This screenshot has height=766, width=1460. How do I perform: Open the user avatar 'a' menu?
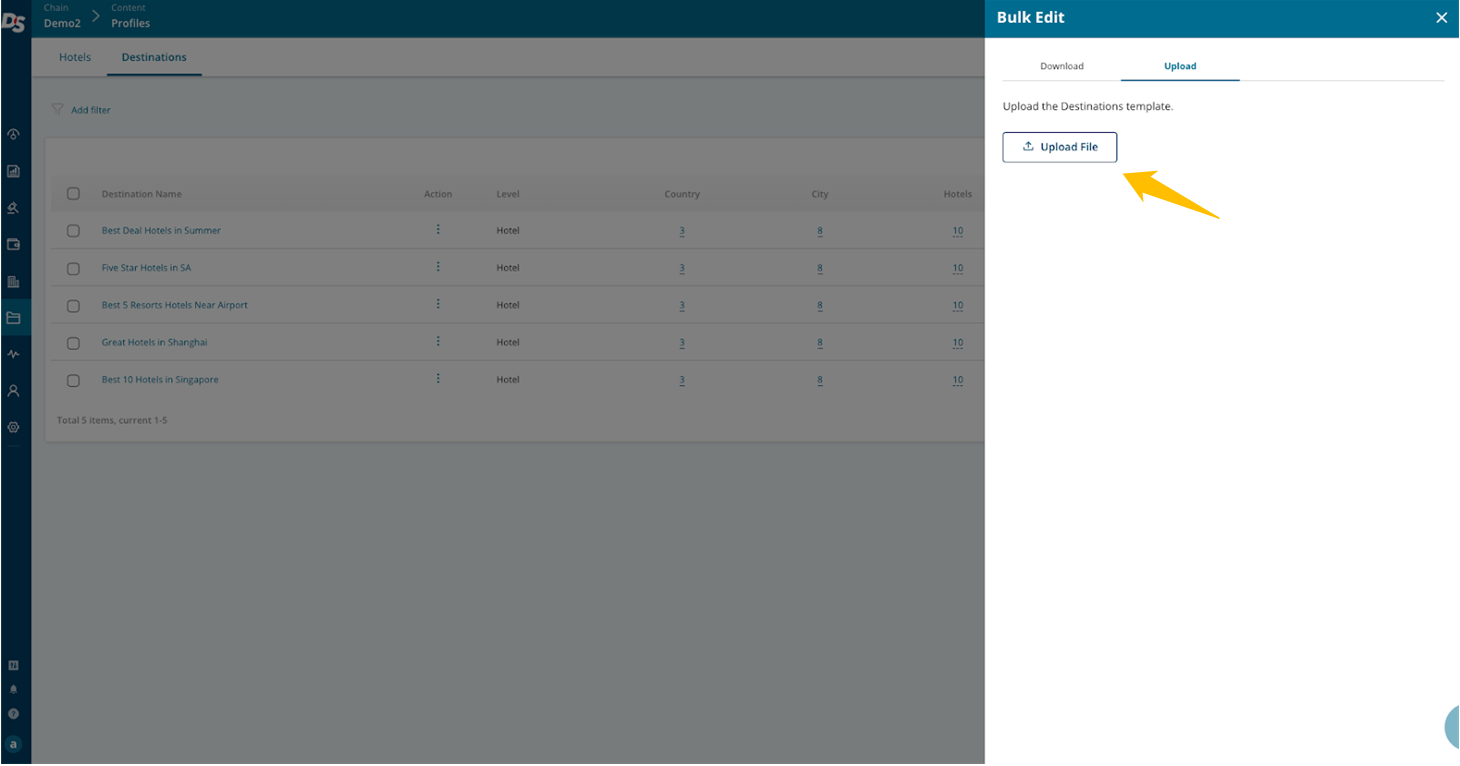(x=13, y=744)
